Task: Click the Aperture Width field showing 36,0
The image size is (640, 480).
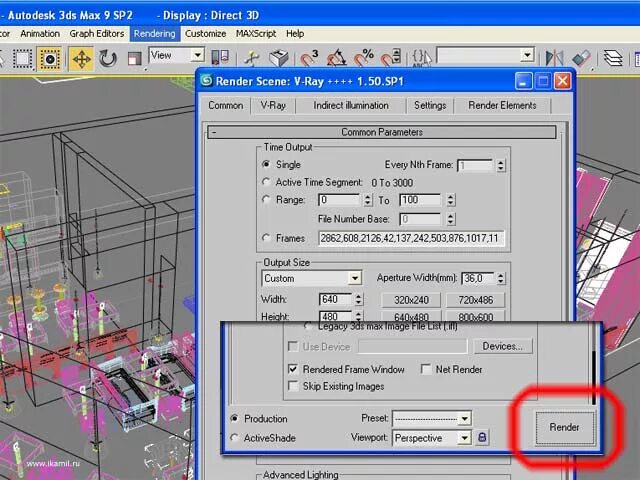Action: point(478,278)
